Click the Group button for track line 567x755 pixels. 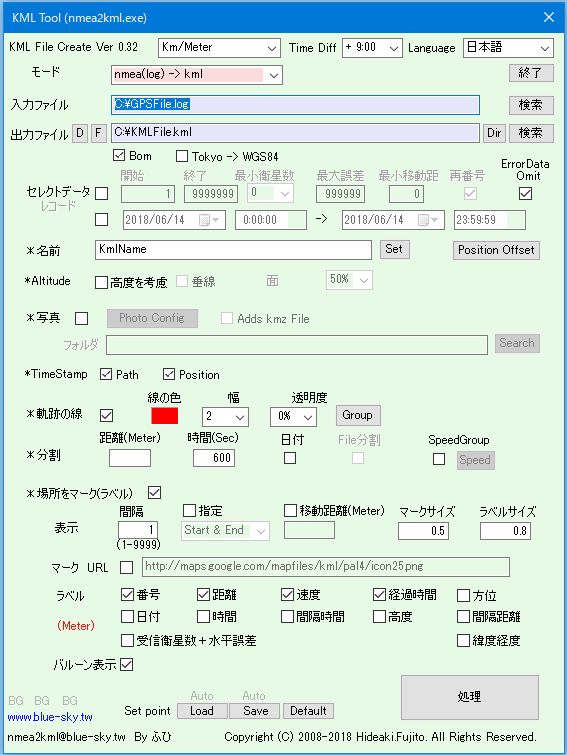point(358,415)
